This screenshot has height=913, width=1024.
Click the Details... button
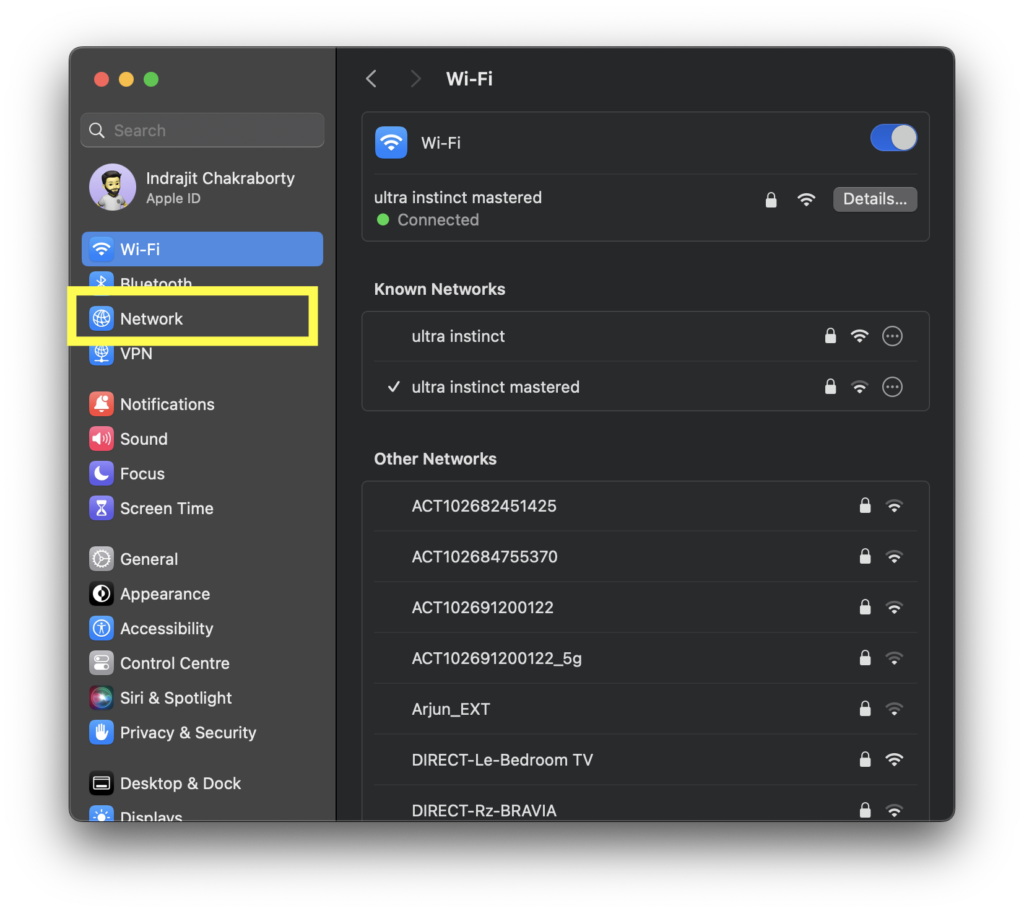[x=874, y=199]
